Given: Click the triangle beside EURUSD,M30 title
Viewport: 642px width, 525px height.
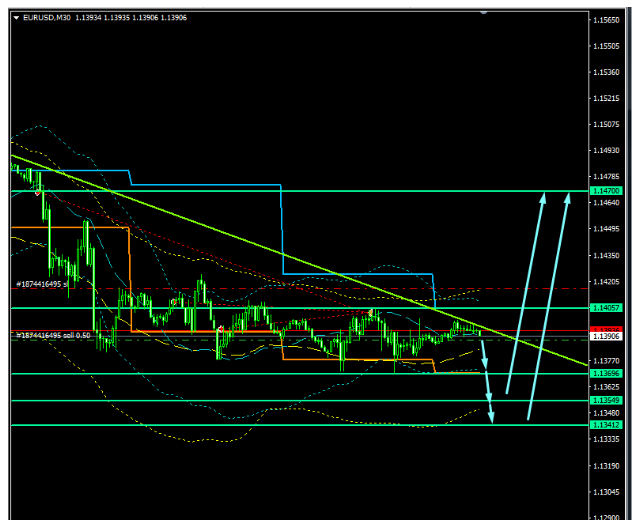Looking at the screenshot, I should tap(16, 17).
